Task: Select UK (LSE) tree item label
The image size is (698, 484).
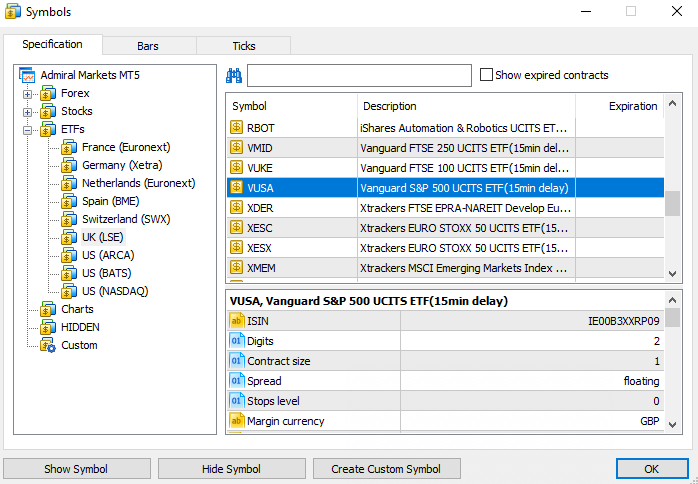Action: click(x=103, y=237)
